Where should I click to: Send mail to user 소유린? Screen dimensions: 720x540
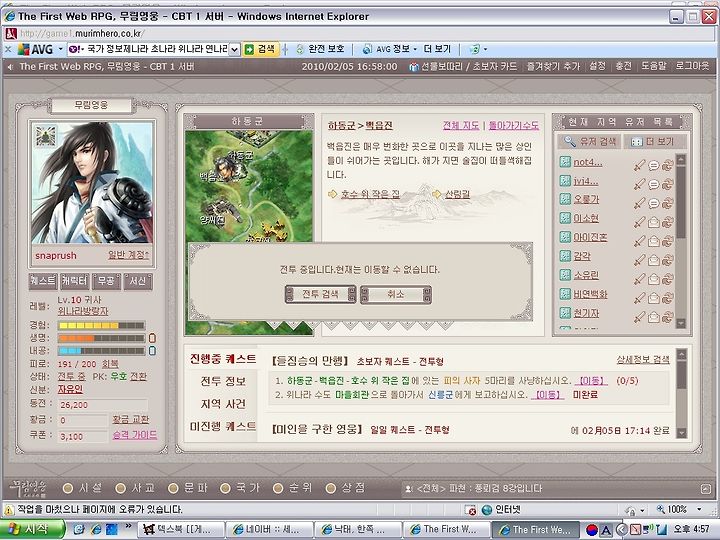(654, 279)
